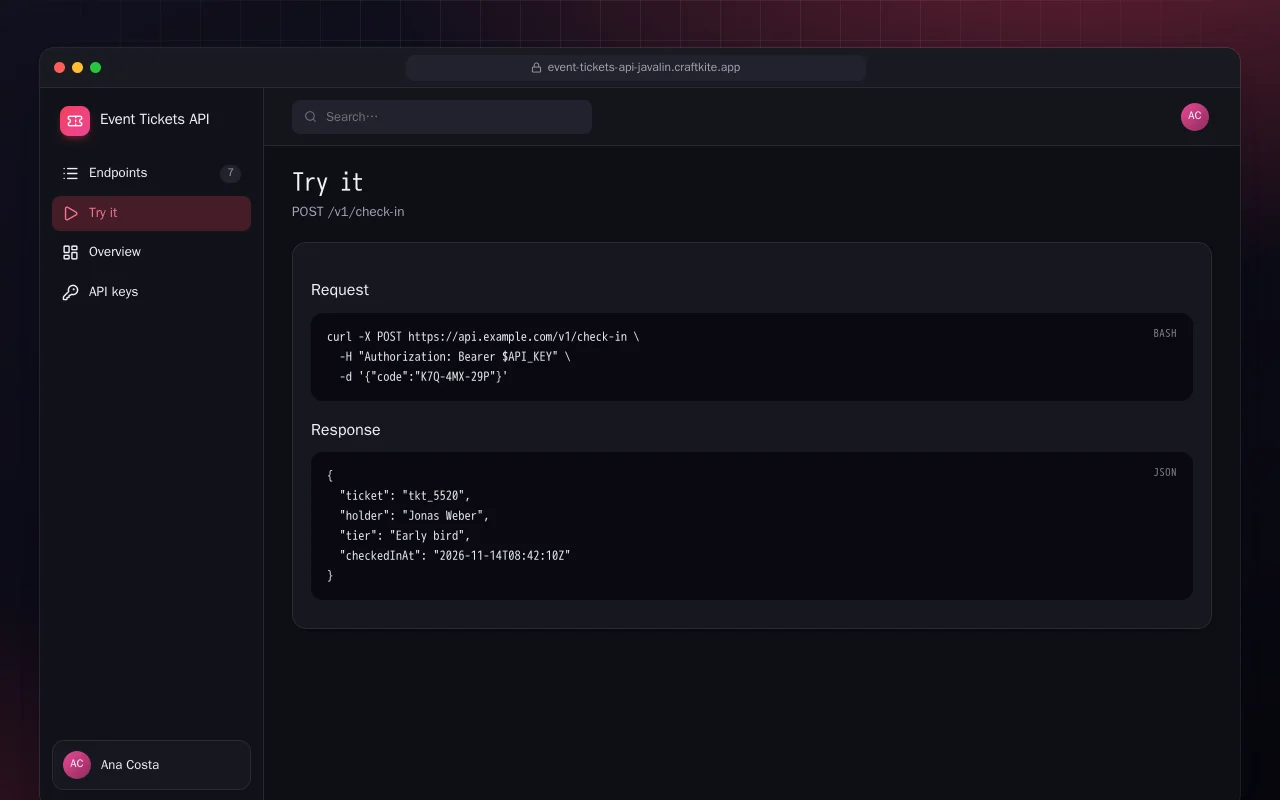
Task: Click the Endpoints list icon
Action: tap(70, 173)
